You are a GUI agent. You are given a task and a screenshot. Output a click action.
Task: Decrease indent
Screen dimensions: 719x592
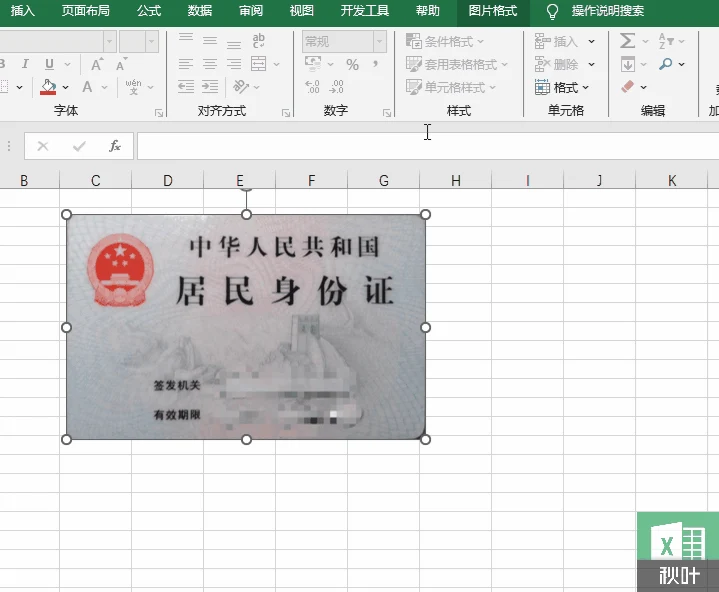click(186, 87)
